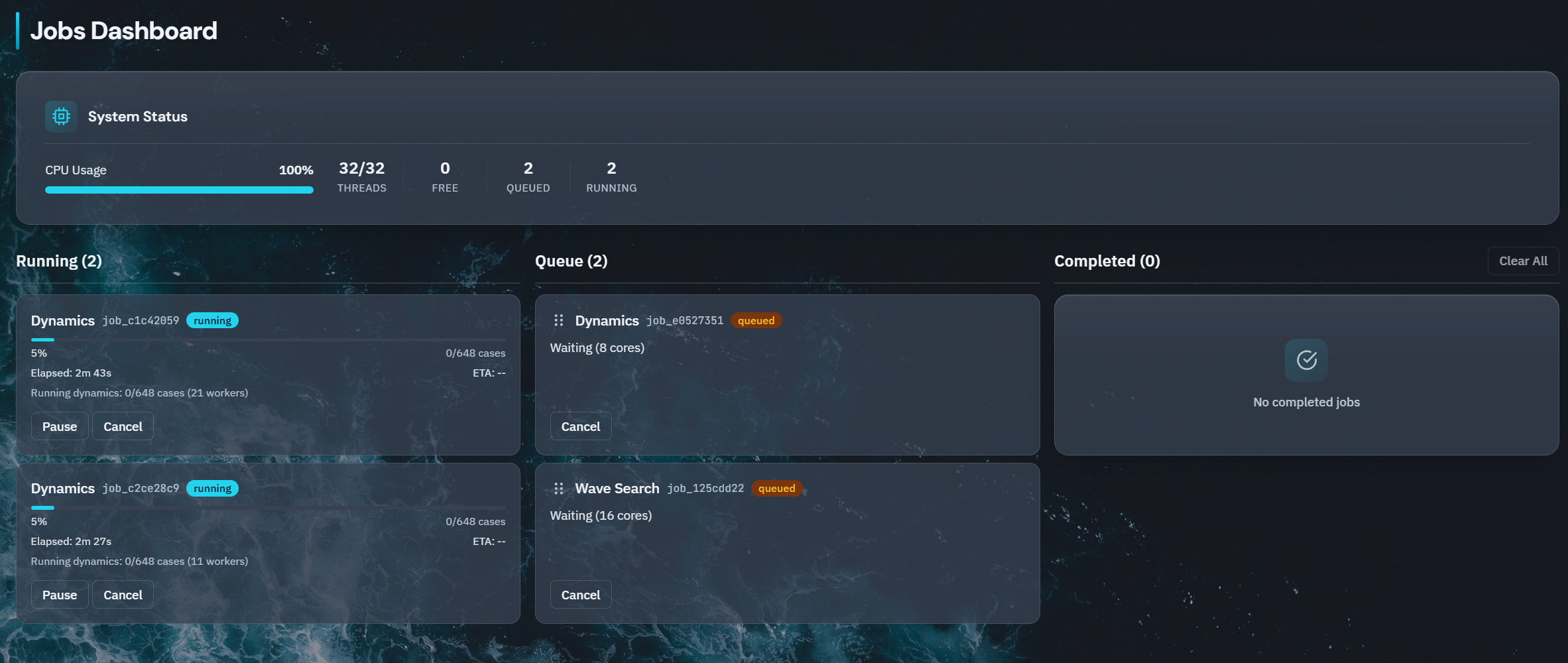Click the queued badge on job_e0527351
The width and height of the screenshot is (1568, 663).
pyautogui.click(x=756, y=320)
